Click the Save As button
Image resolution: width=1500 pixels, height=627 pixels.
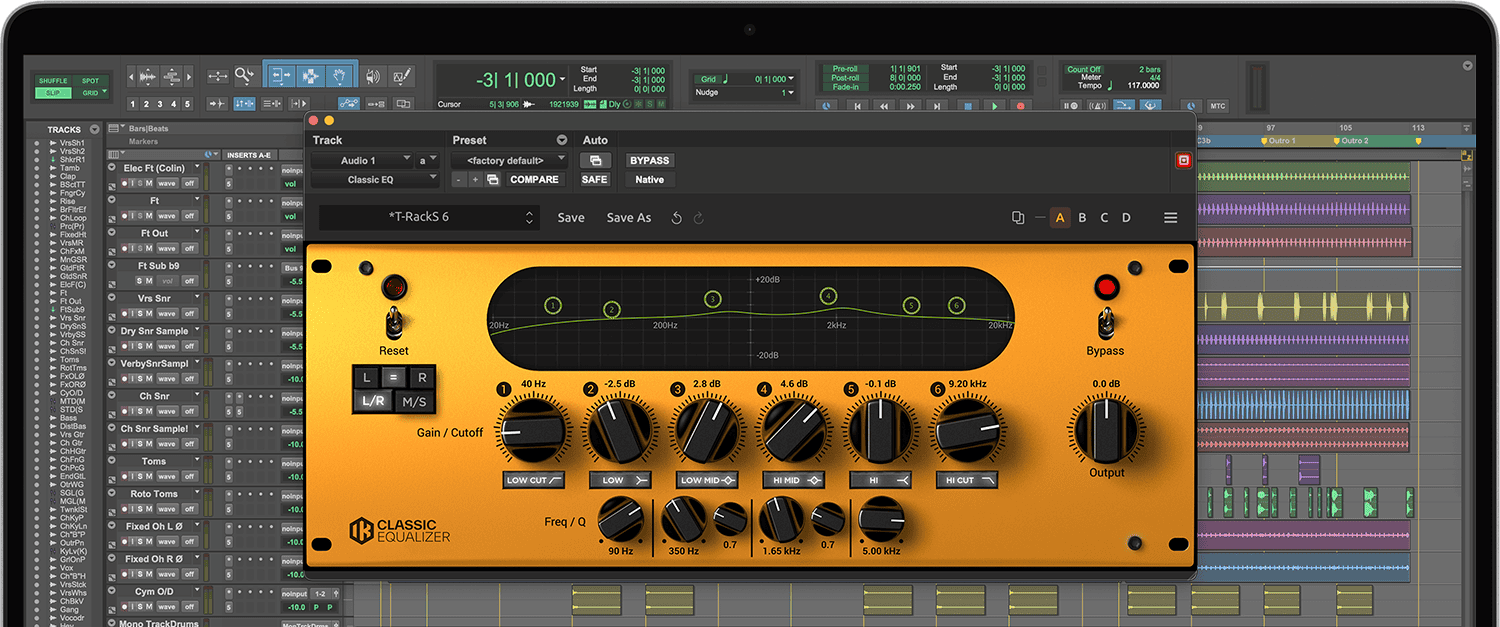pyautogui.click(x=629, y=217)
